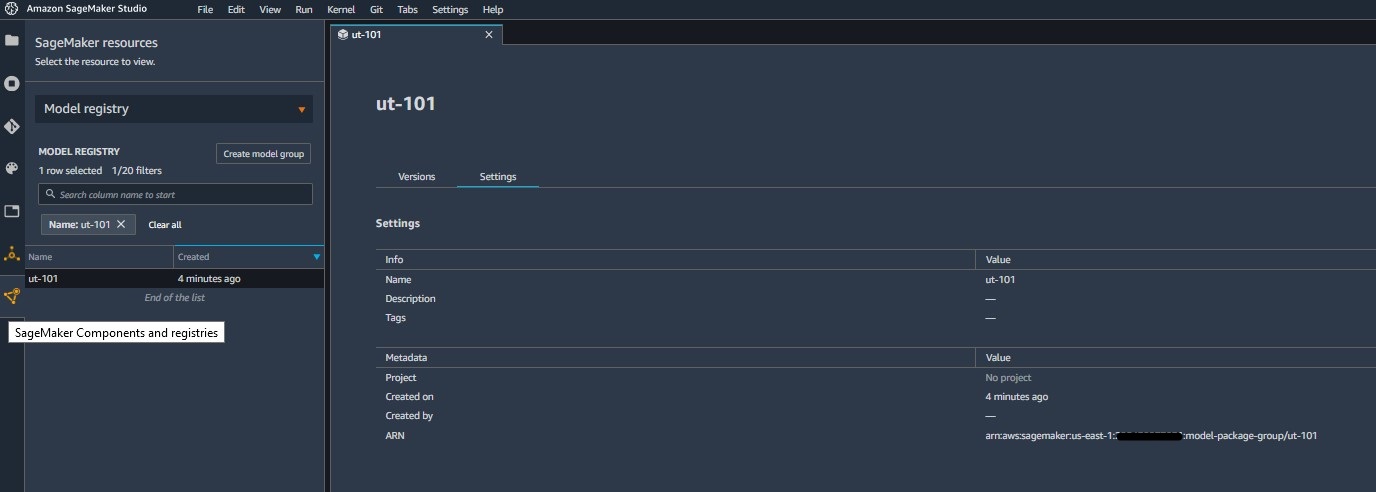Click the search magnifier icon in filter box
This screenshot has width=1376, height=492.
pyautogui.click(x=49, y=194)
